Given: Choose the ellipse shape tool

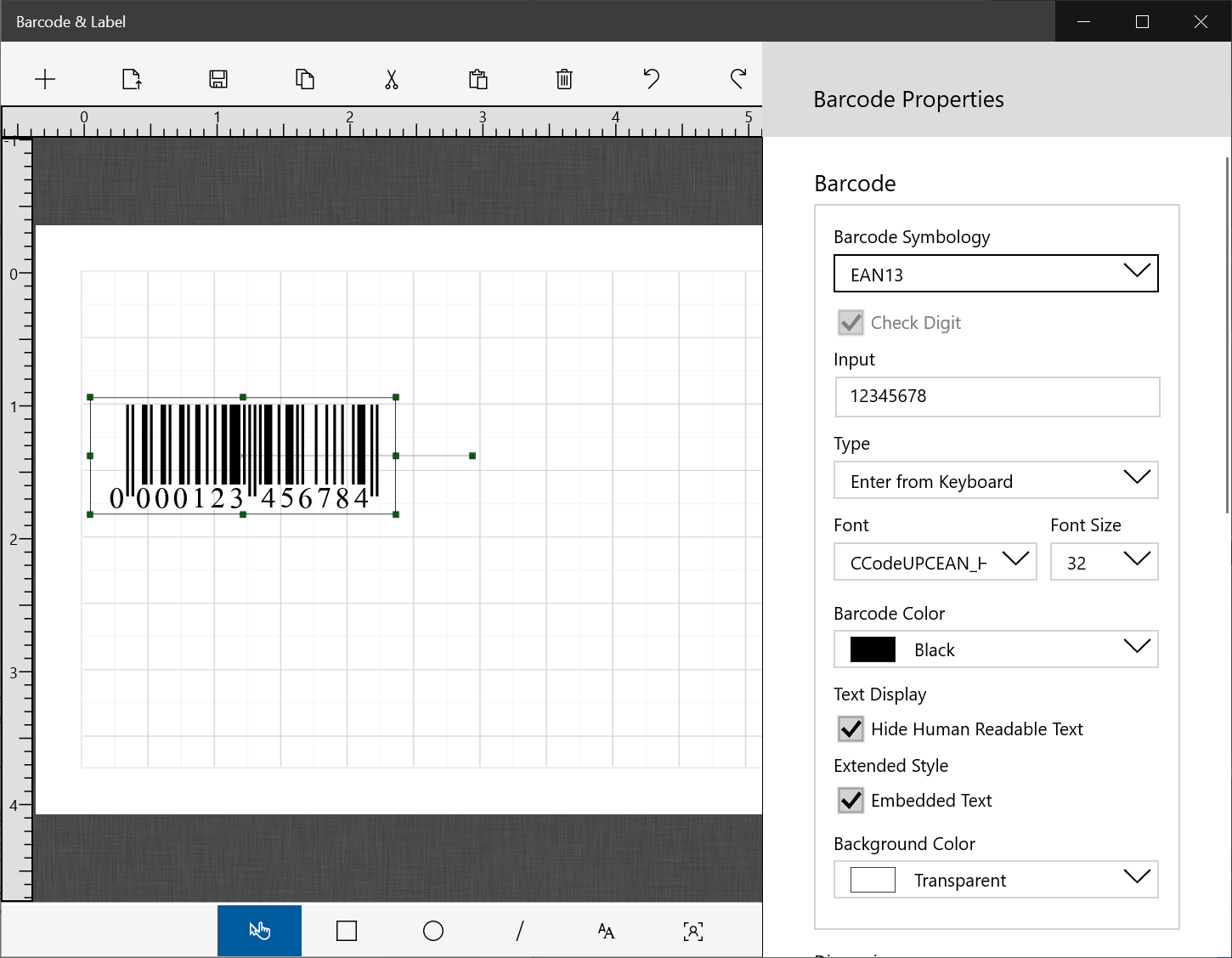Looking at the screenshot, I should [x=433, y=931].
